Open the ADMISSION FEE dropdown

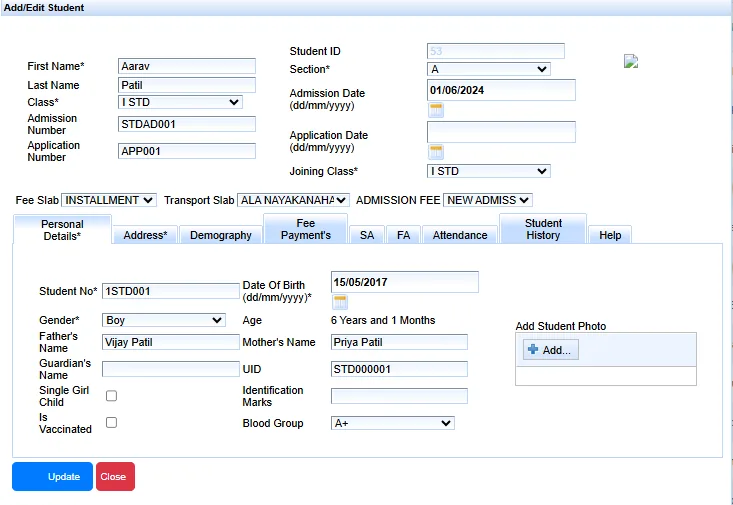488,200
